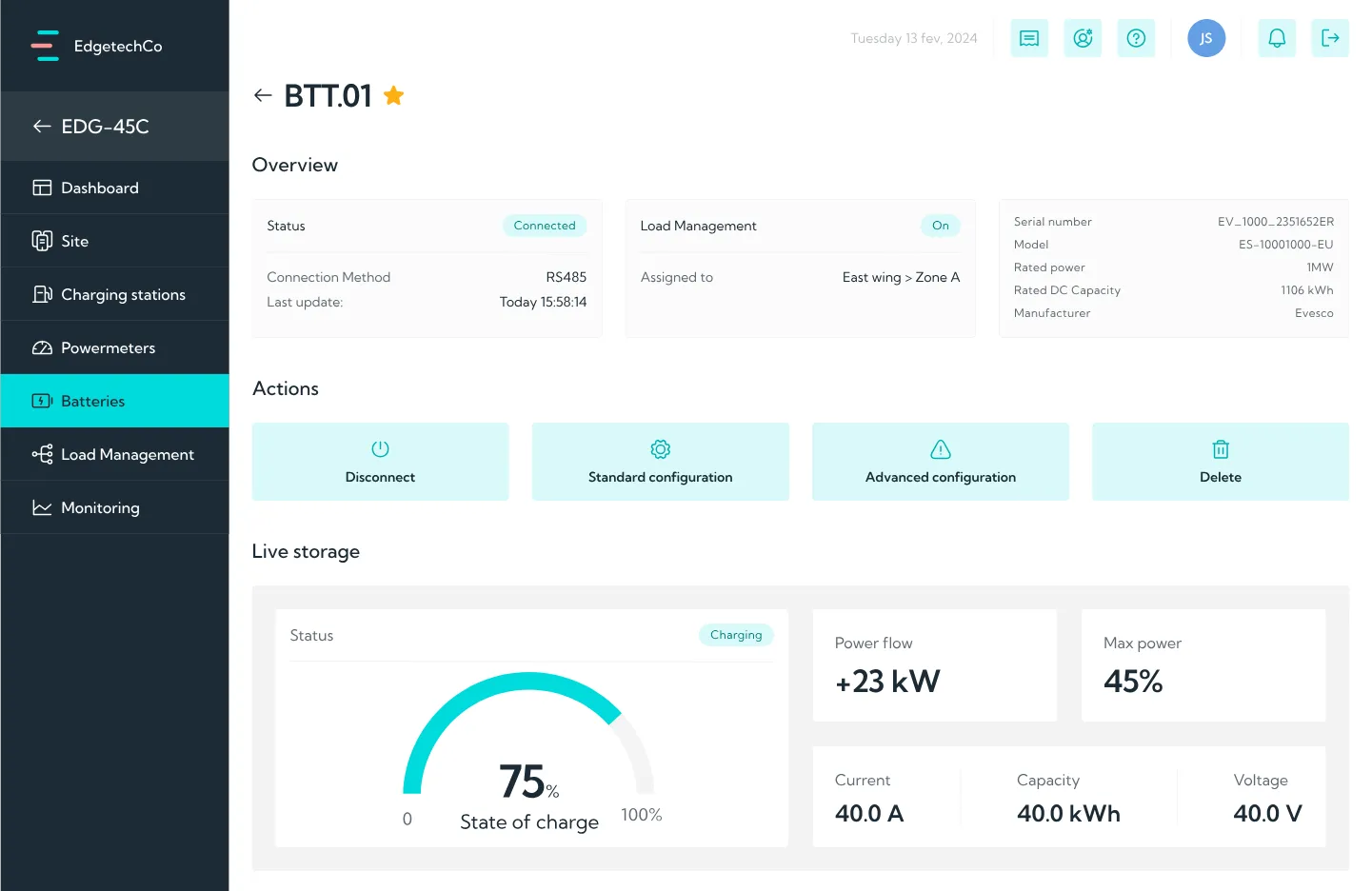The width and height of the screenshot is (1372, 891).
Task: Open the help question mark icon
Action: (x=1136, y=38)
